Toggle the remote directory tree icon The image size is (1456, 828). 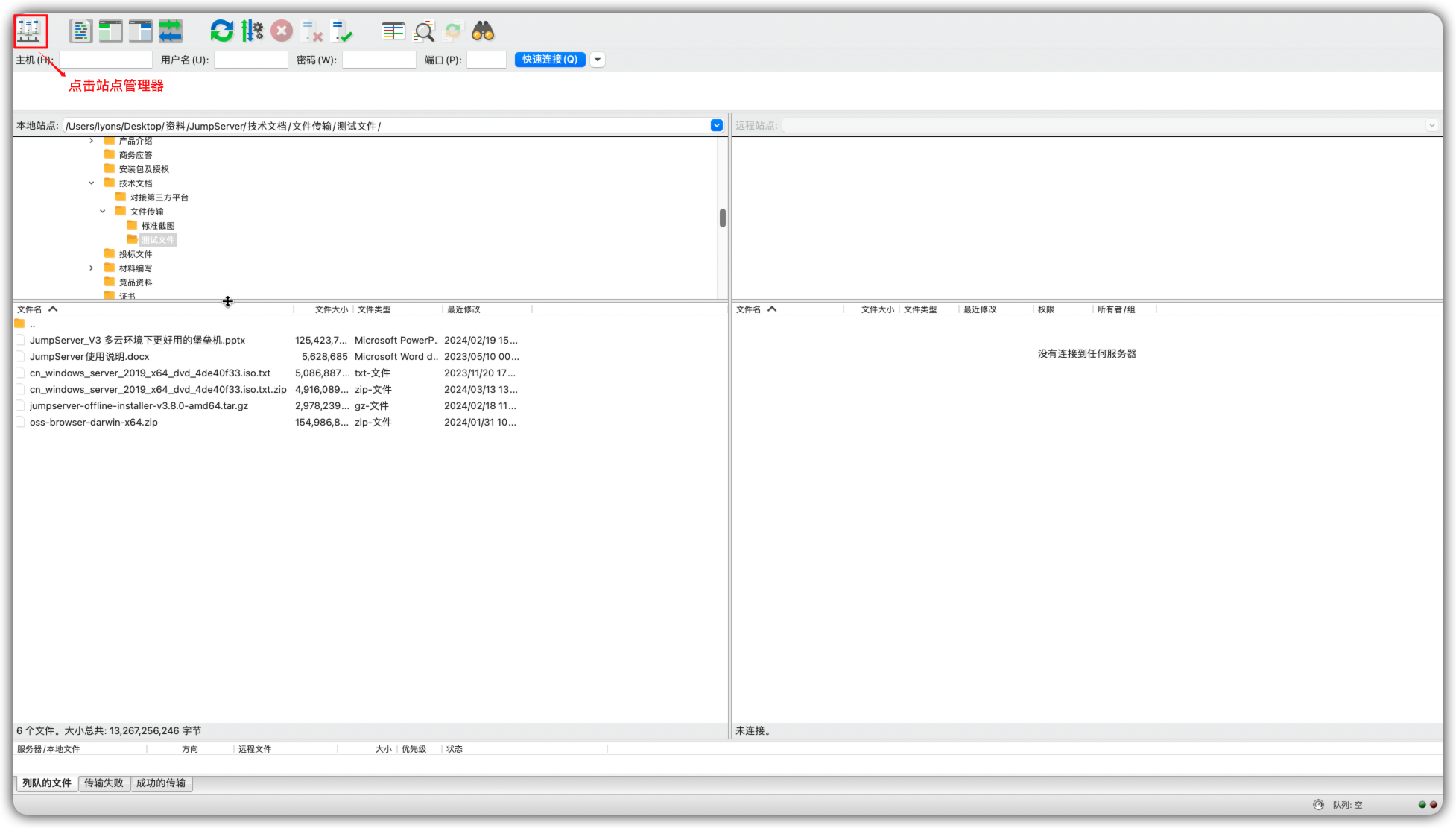pos(140,31)
